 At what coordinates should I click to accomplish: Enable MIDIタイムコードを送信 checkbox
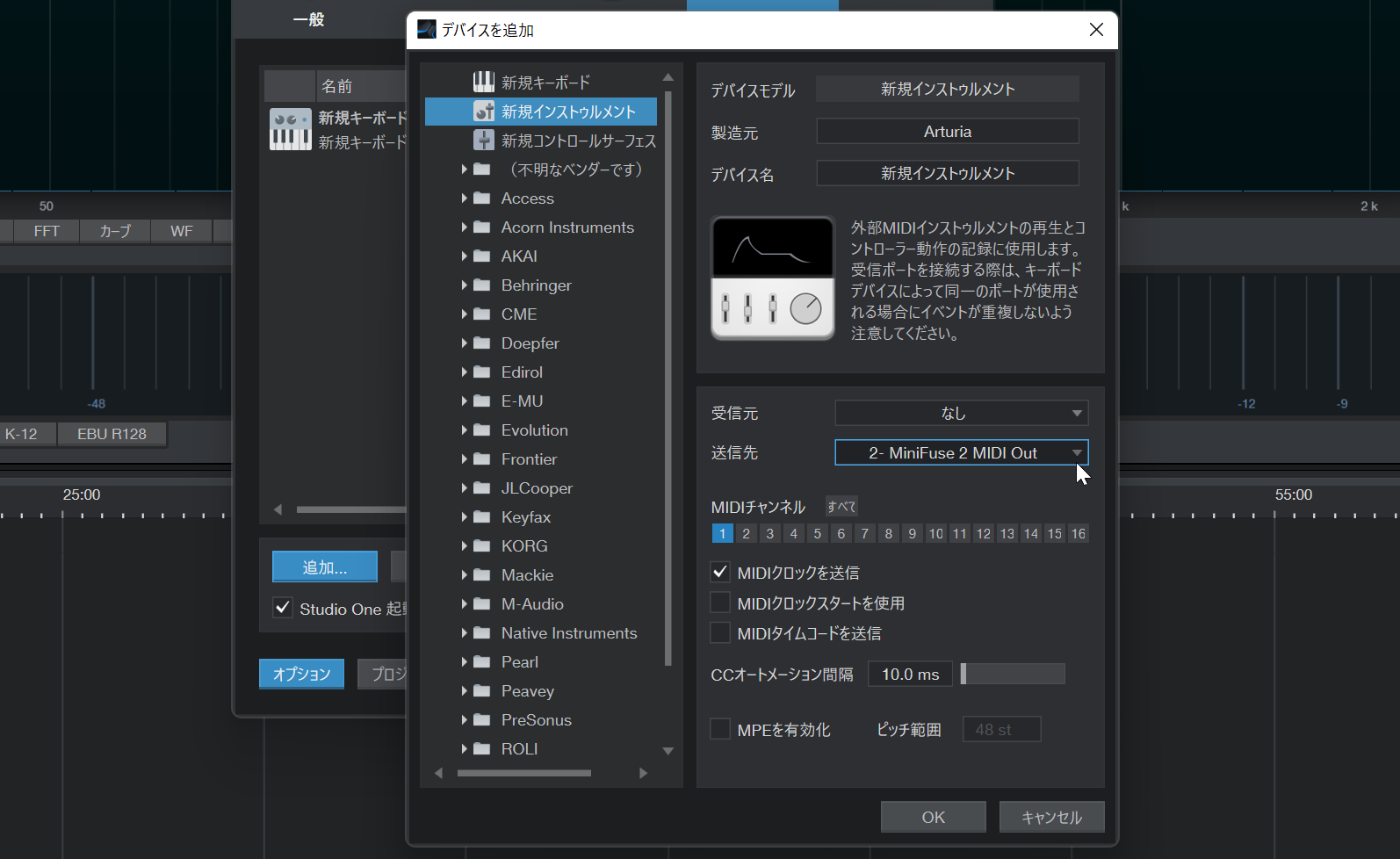(720, 632)
